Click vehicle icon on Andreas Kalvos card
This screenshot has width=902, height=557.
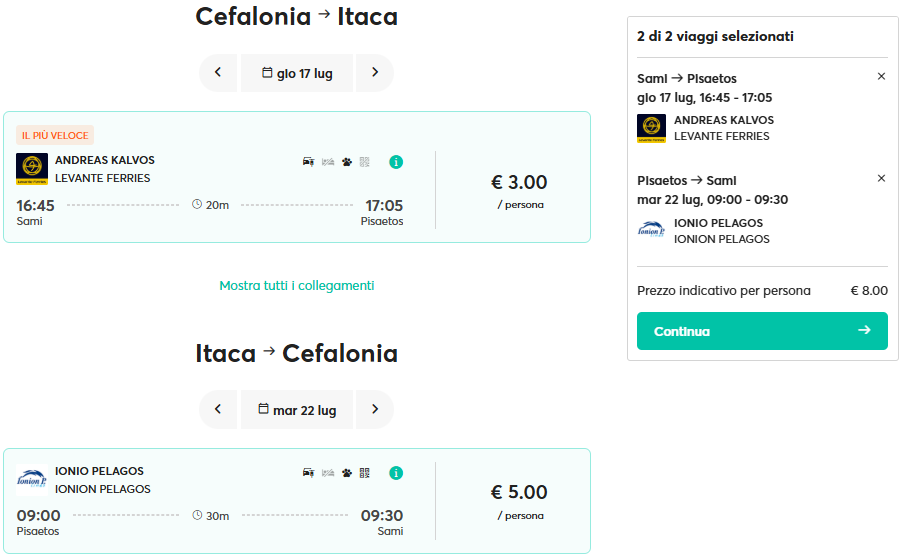tap(308, 162)
